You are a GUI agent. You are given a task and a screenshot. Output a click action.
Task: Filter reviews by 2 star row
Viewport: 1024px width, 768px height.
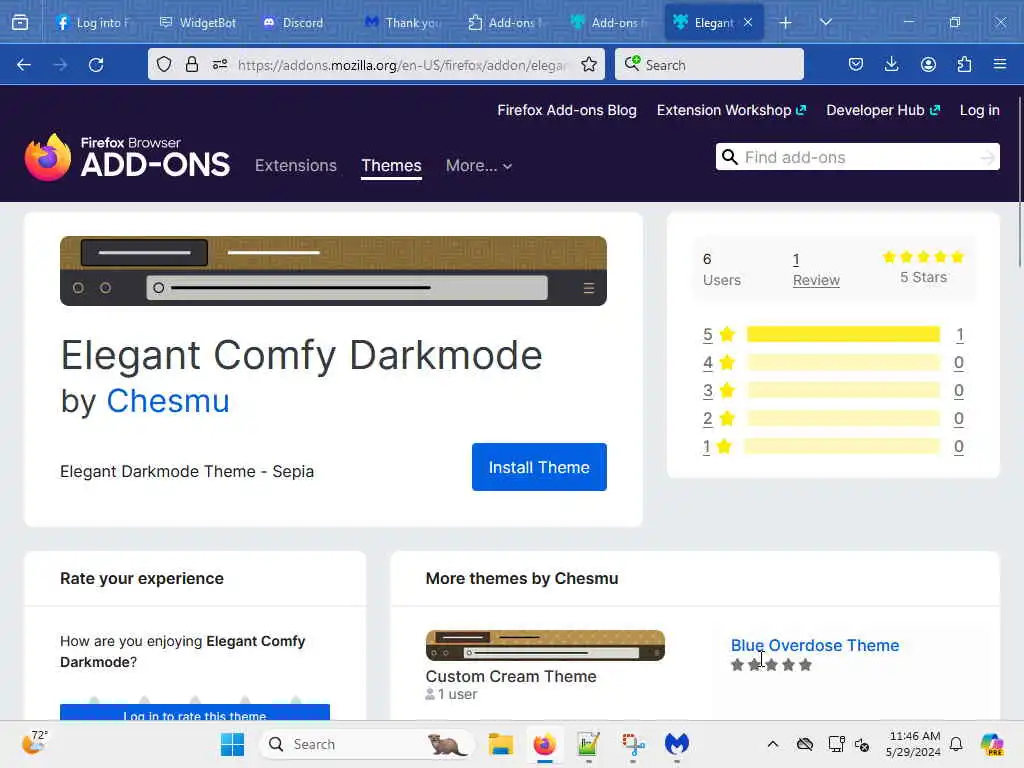tap(833, 419)
